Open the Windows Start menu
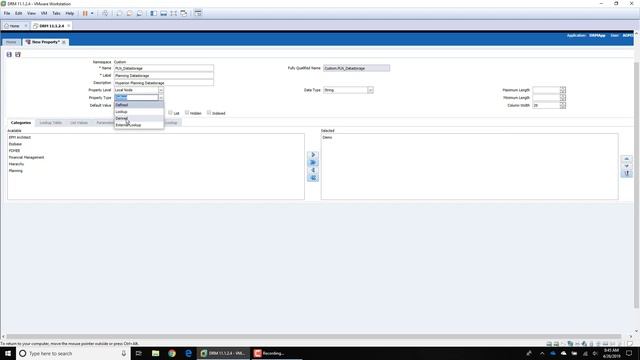The image size is (640, 360). click(8, 353)
